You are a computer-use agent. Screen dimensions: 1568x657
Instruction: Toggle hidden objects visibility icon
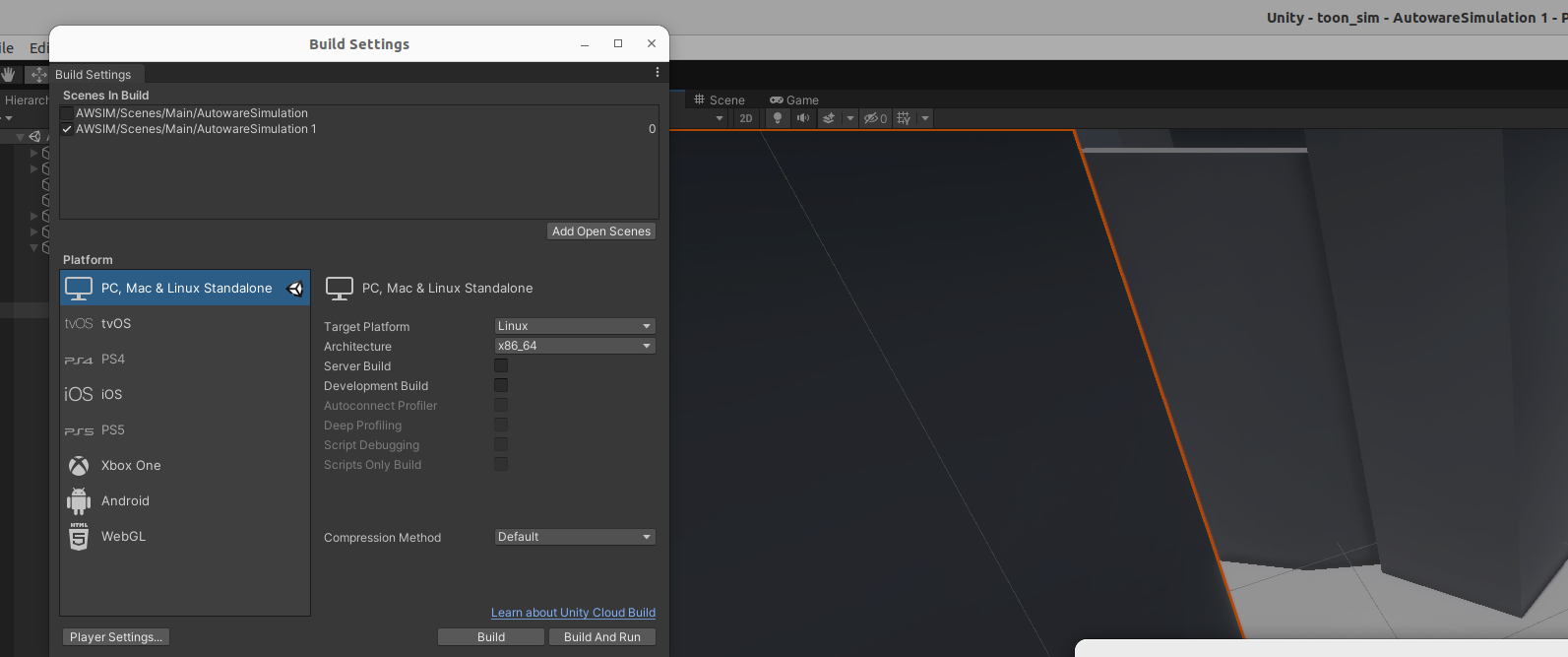pos(875,118)
